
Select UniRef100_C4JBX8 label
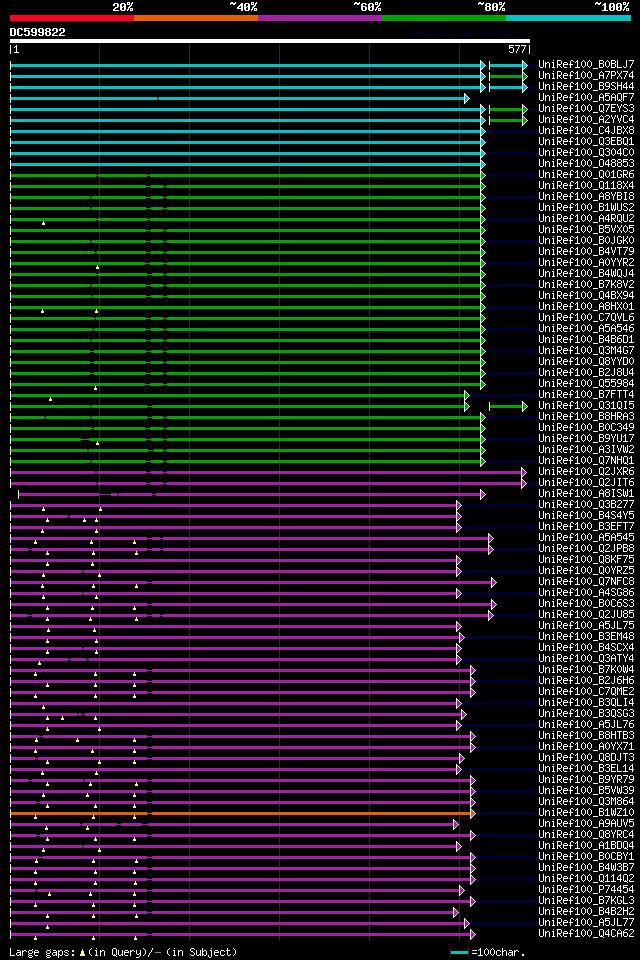[x=586, y=130]
